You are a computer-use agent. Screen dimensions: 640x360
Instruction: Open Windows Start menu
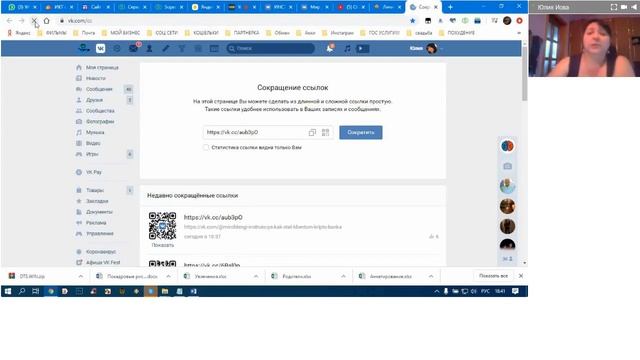8,291
